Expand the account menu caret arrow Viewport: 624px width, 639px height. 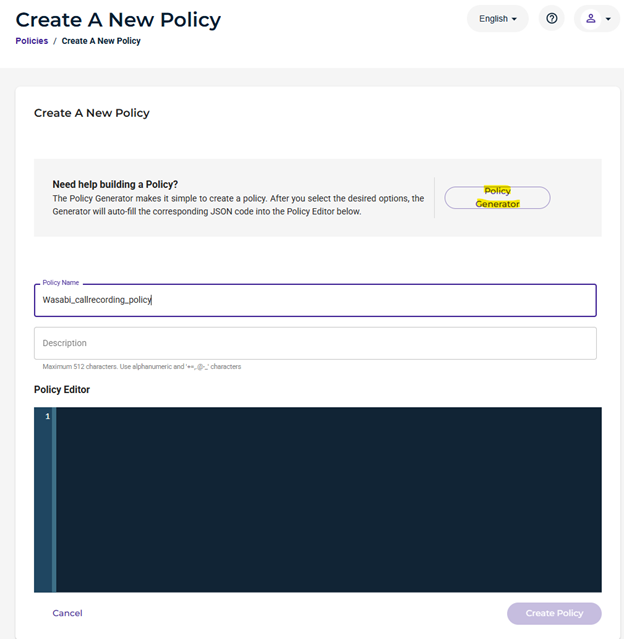(608, 19)
